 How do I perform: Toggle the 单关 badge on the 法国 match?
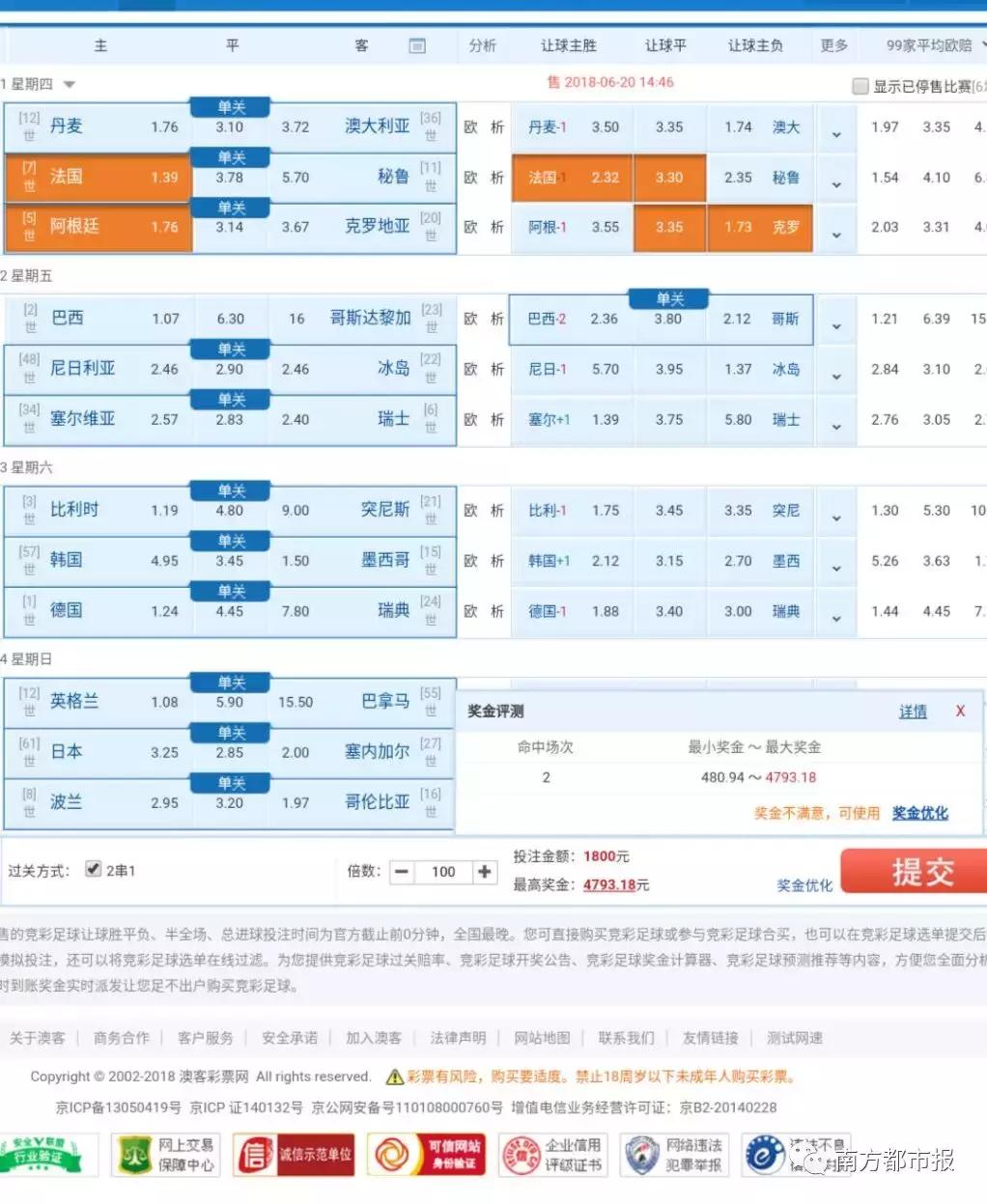tap(231, 156)
